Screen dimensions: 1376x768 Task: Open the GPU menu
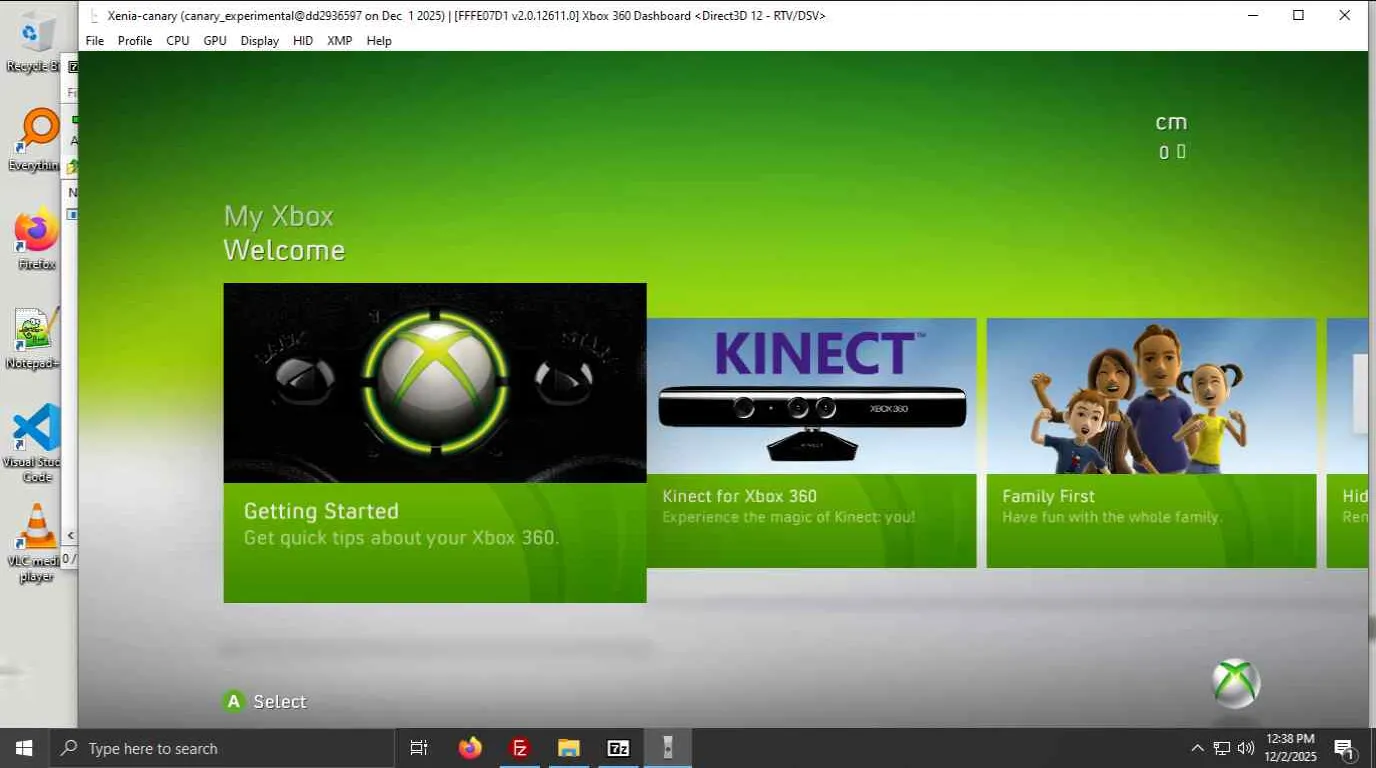coord(215,41)
